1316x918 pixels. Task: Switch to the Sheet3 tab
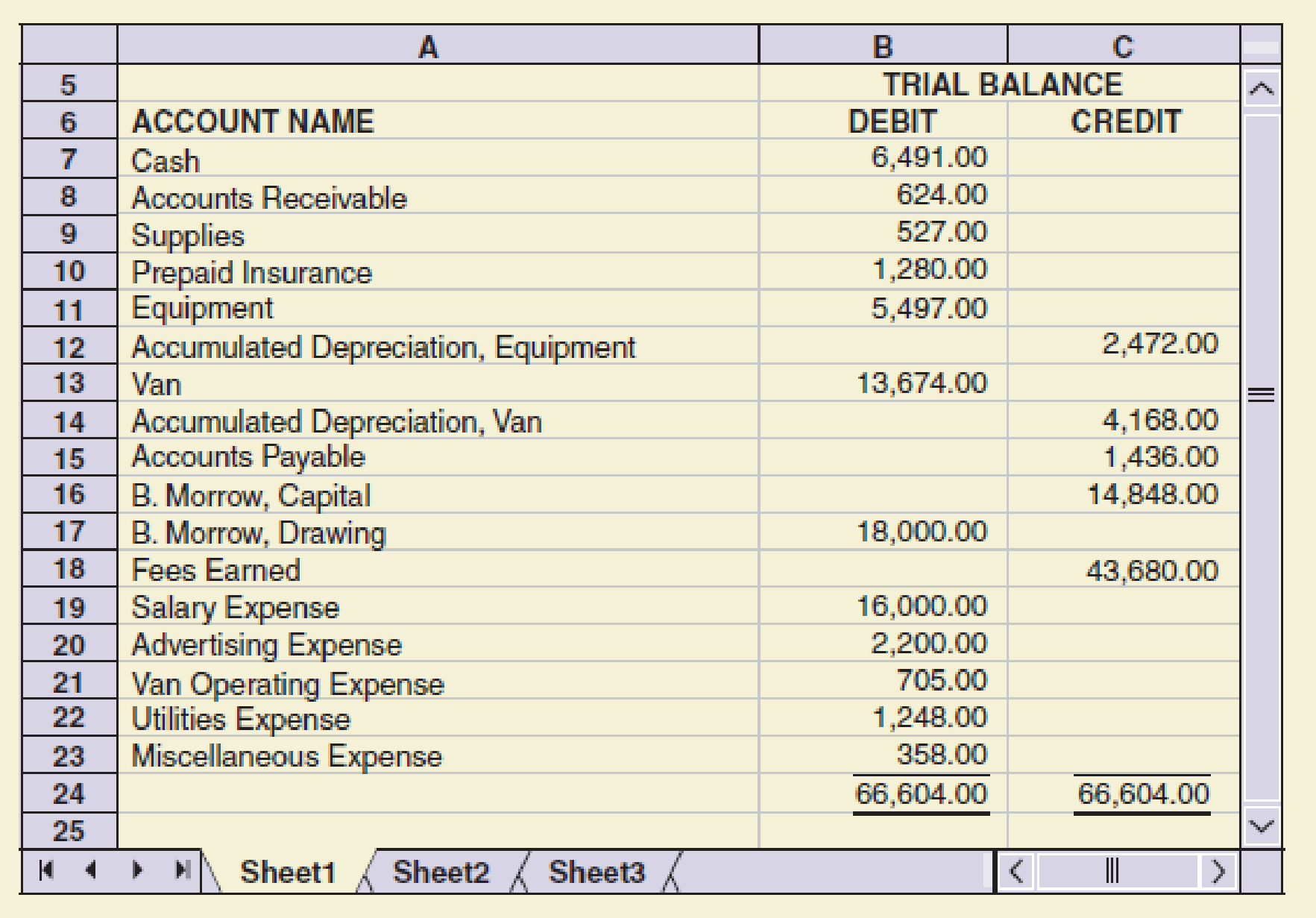click(x=596, y=871)
